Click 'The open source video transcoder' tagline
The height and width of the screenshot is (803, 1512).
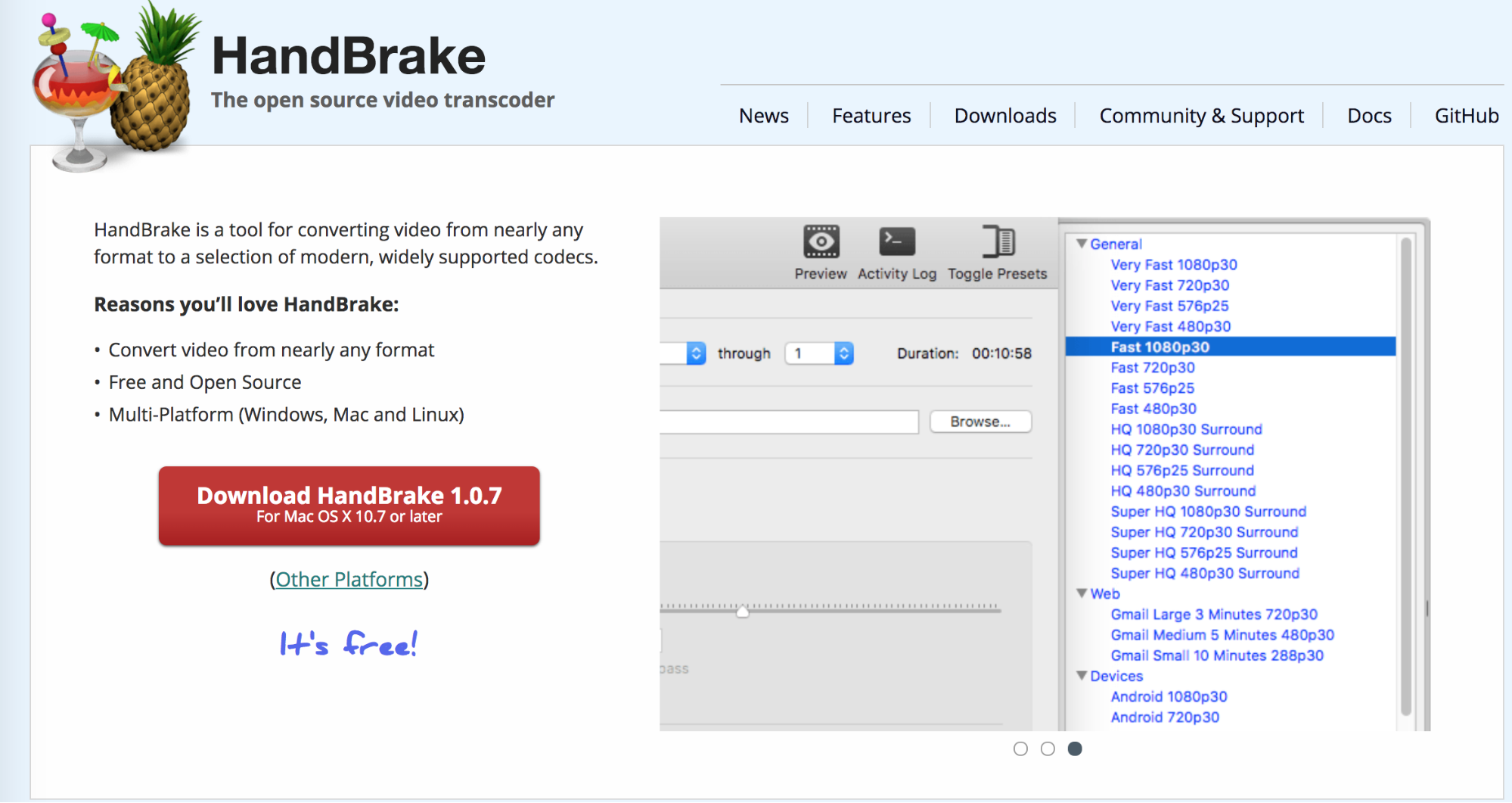(x=383, y=100)
